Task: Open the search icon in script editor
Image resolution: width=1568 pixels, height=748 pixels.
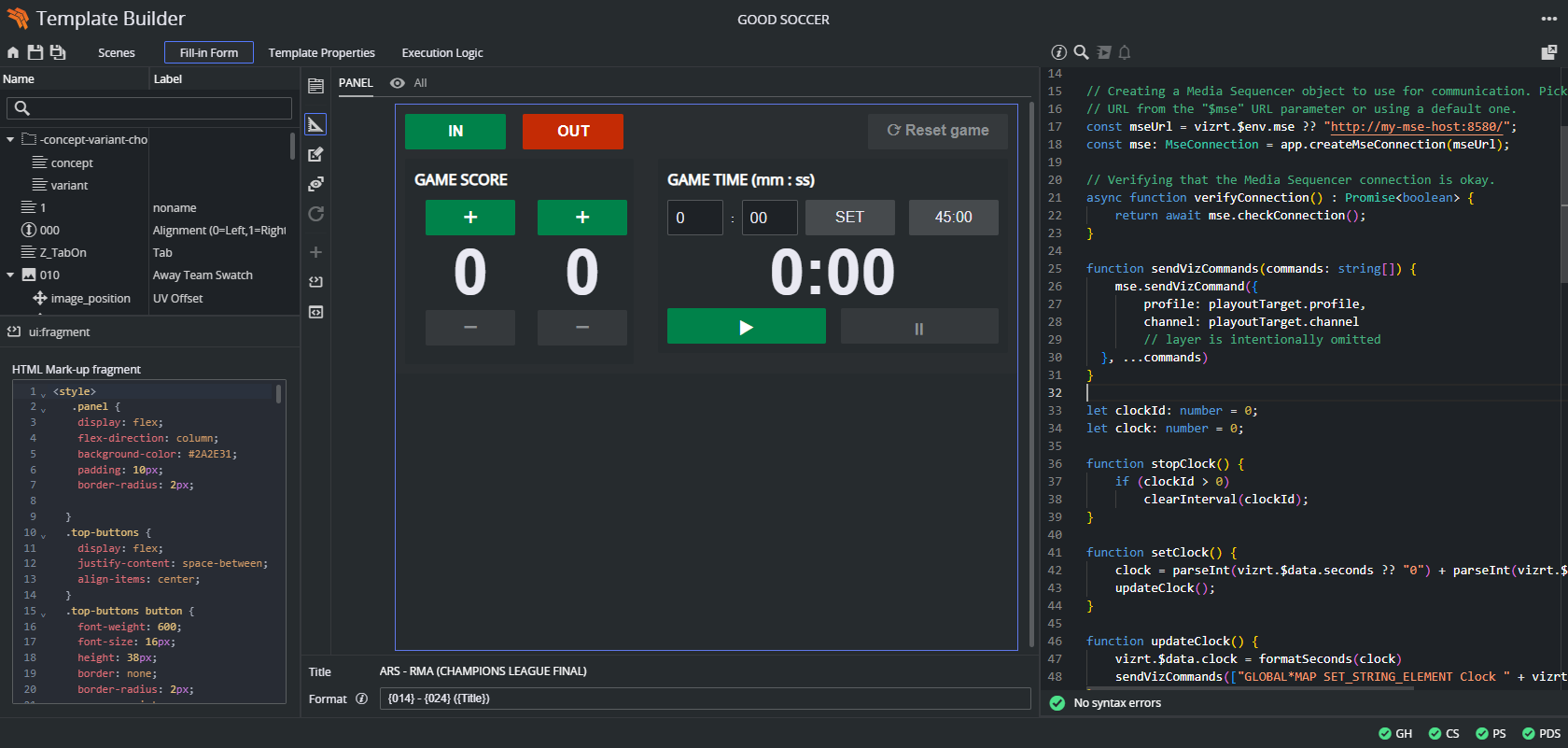Action: click(1081, 52)
